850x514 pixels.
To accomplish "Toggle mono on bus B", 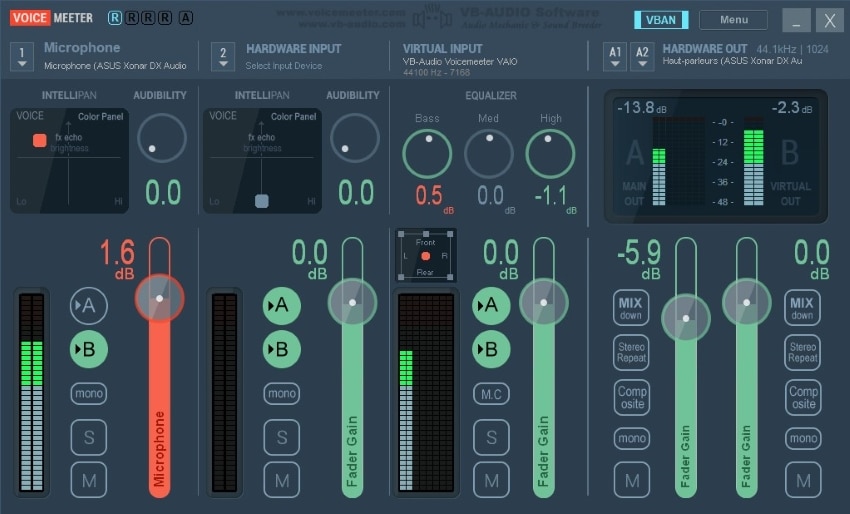I will (803, 438).
